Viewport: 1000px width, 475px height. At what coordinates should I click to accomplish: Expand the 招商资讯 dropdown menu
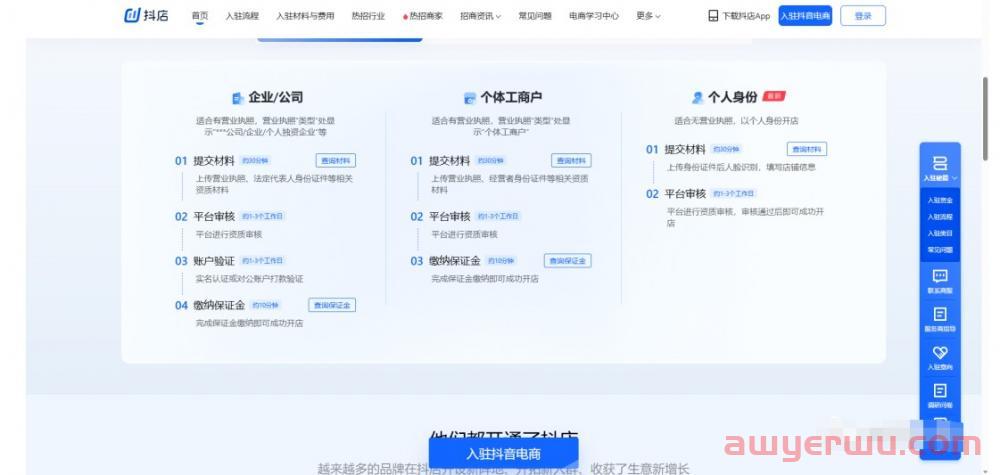480,16
